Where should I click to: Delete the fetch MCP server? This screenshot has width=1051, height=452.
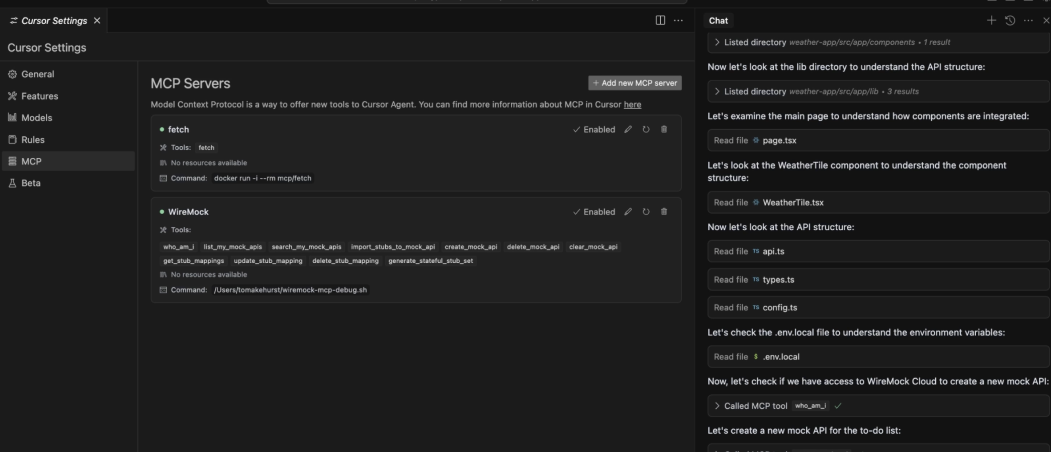[664, 129]
